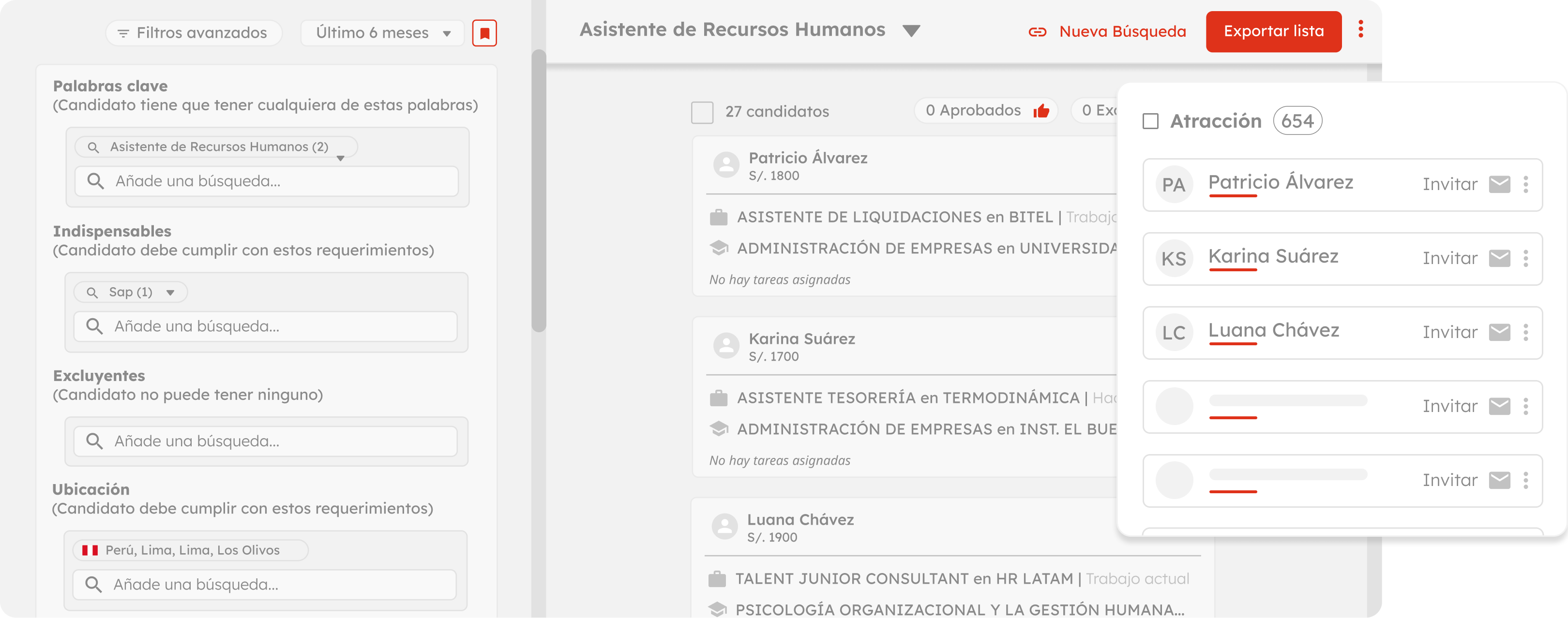Image resolution: width=1568 pixels, height=618 pixels.
Task: Expand the Asistente de Recursos Humanos (2) keyword chip
Action: click(216, 147)
